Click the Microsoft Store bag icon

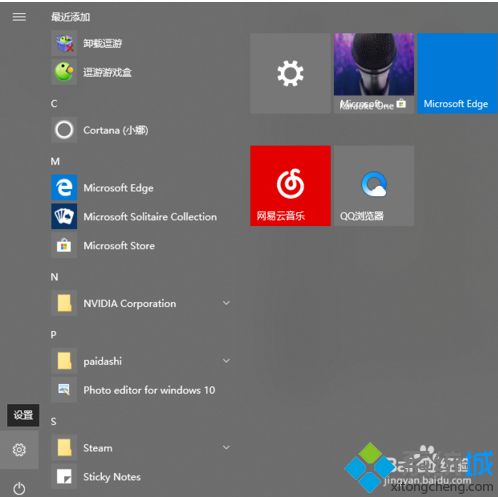tap(64, 246)
